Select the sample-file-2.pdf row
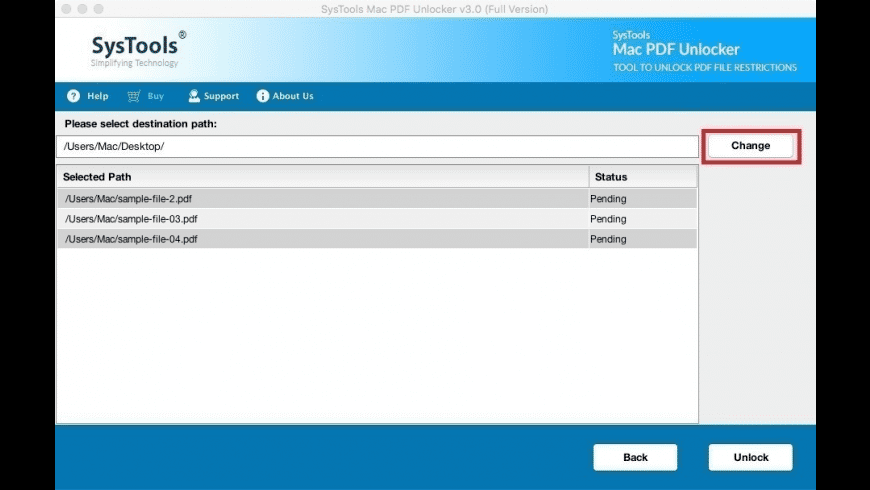Screen dimensions: 870x490 coord(377,199)
